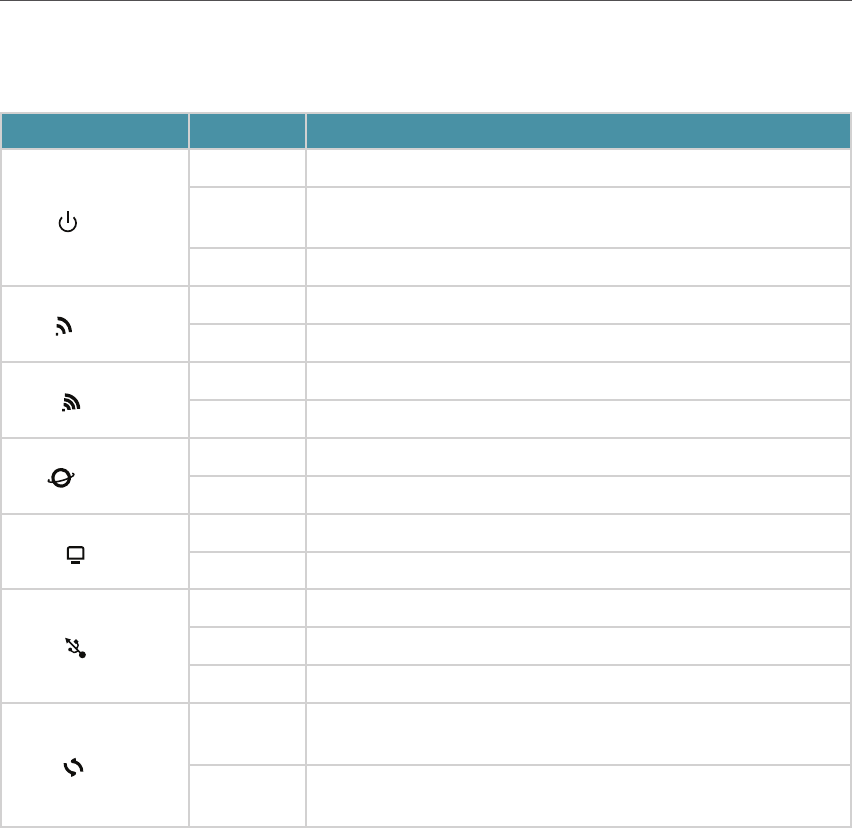This screenshot has height=828, width=852.
Task: Click the USB icon
Action: point(75,649)
